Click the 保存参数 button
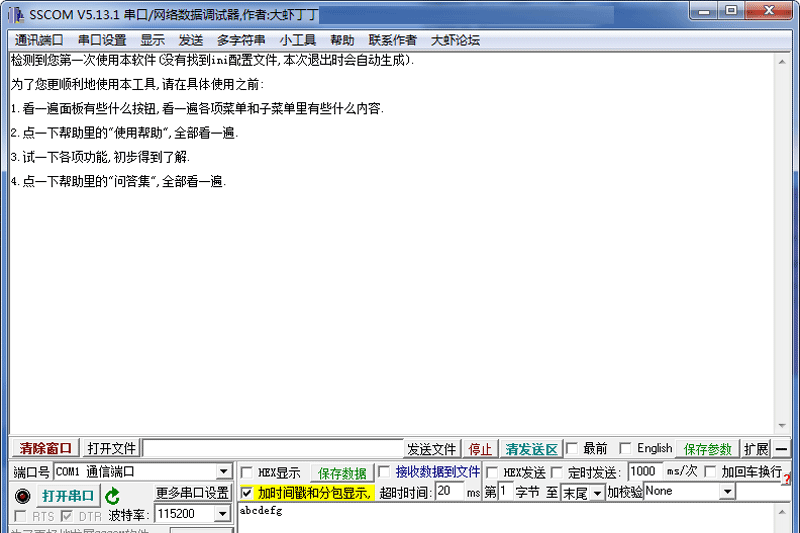 click(708, 449)
